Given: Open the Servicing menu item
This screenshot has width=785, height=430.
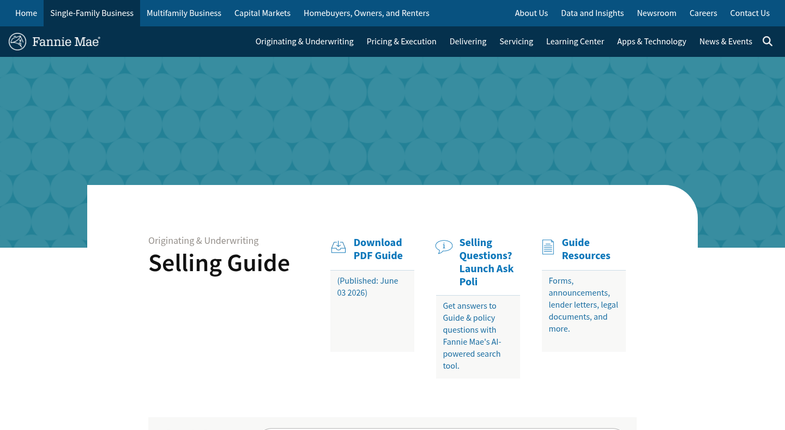Looking at the screenshot, I should pyautogui.click(x=516, y=42).
